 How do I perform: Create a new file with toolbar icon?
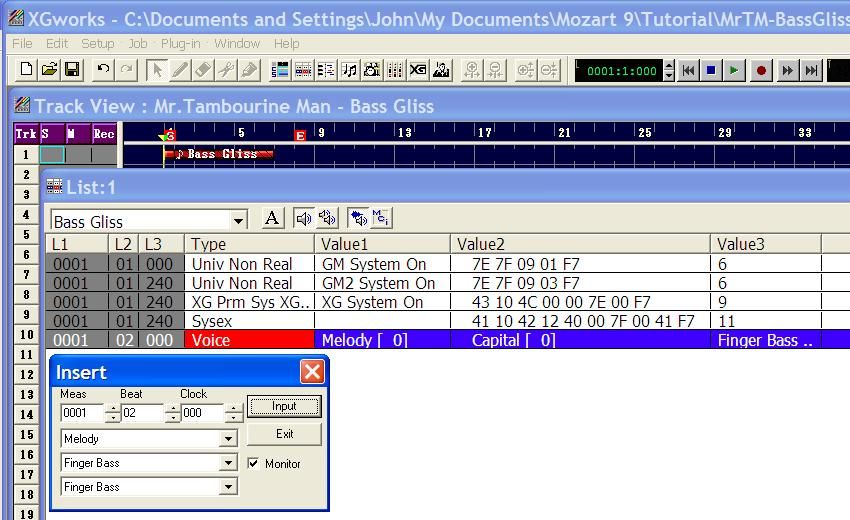[x=26, y=70]
